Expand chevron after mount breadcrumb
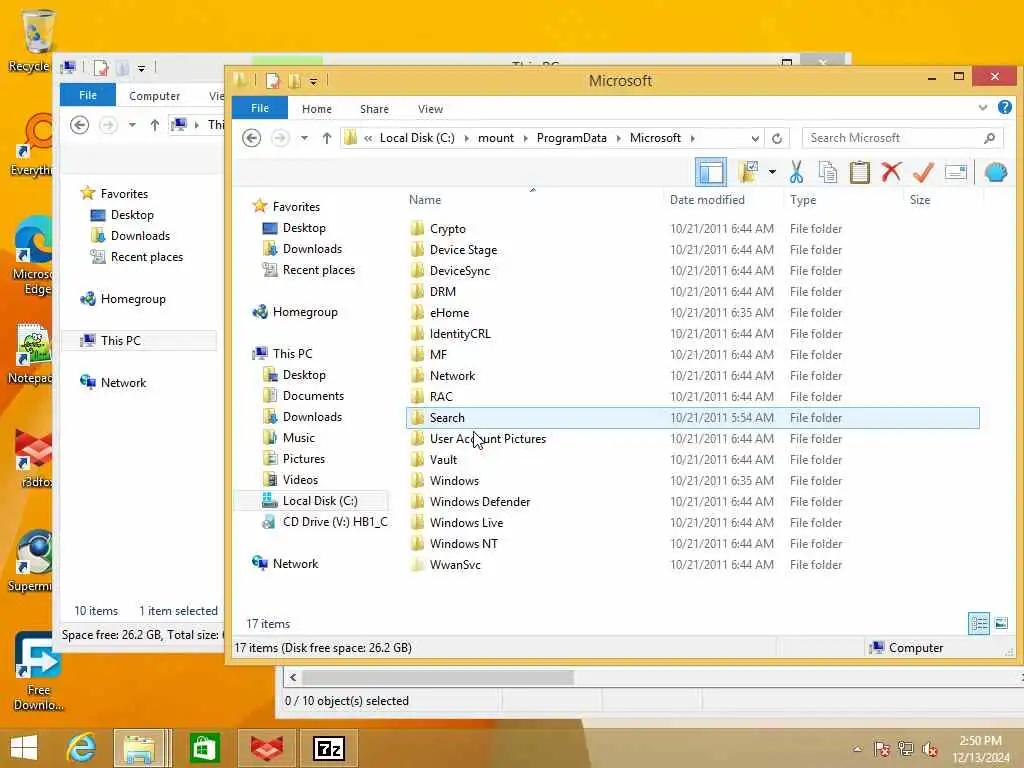The width and height of the screenshot is (1024, 768). coord(525,138)
